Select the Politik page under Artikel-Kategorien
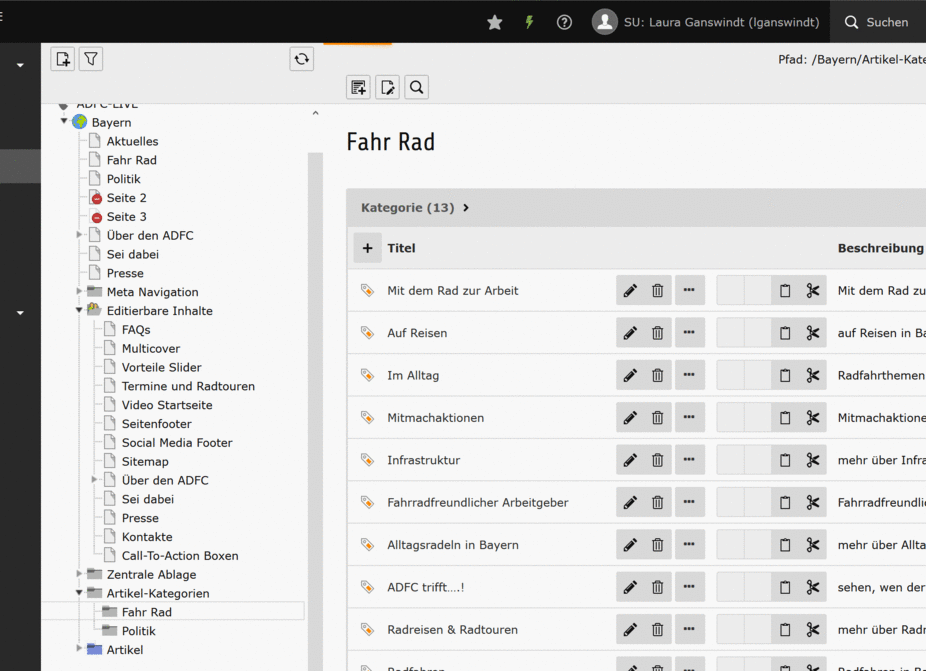This screenshot has width=926, height=671. pyautogui.click(x=138, y=631)
